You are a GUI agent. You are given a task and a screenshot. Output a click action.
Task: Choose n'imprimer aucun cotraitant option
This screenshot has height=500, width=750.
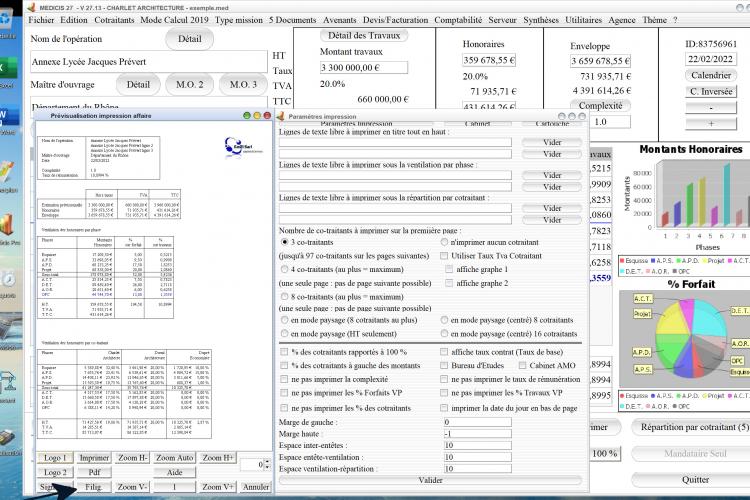[x=444, y=242]
